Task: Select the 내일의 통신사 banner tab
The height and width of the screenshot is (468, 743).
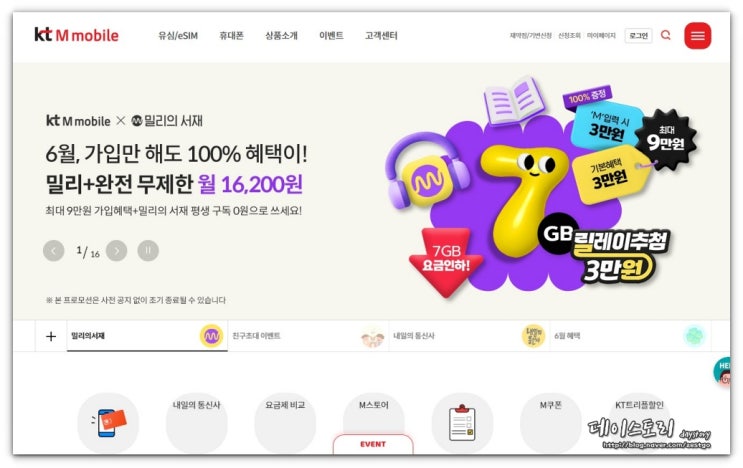Action: pos(469,336)
